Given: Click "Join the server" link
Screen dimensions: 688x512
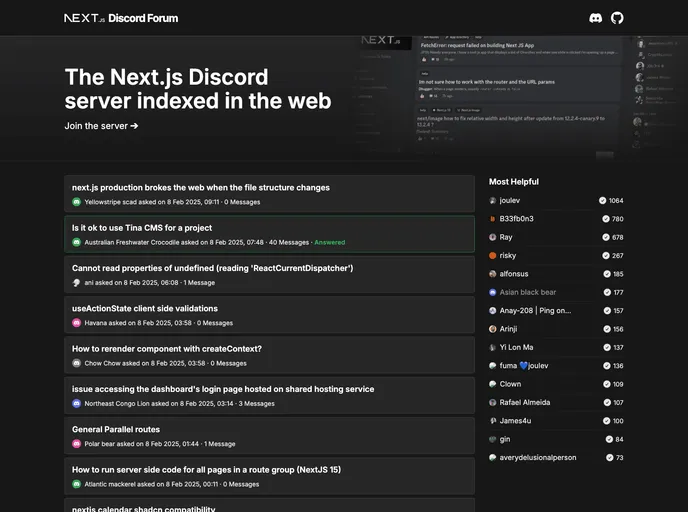Looking at the screenshot, I should tap(101, 126).
